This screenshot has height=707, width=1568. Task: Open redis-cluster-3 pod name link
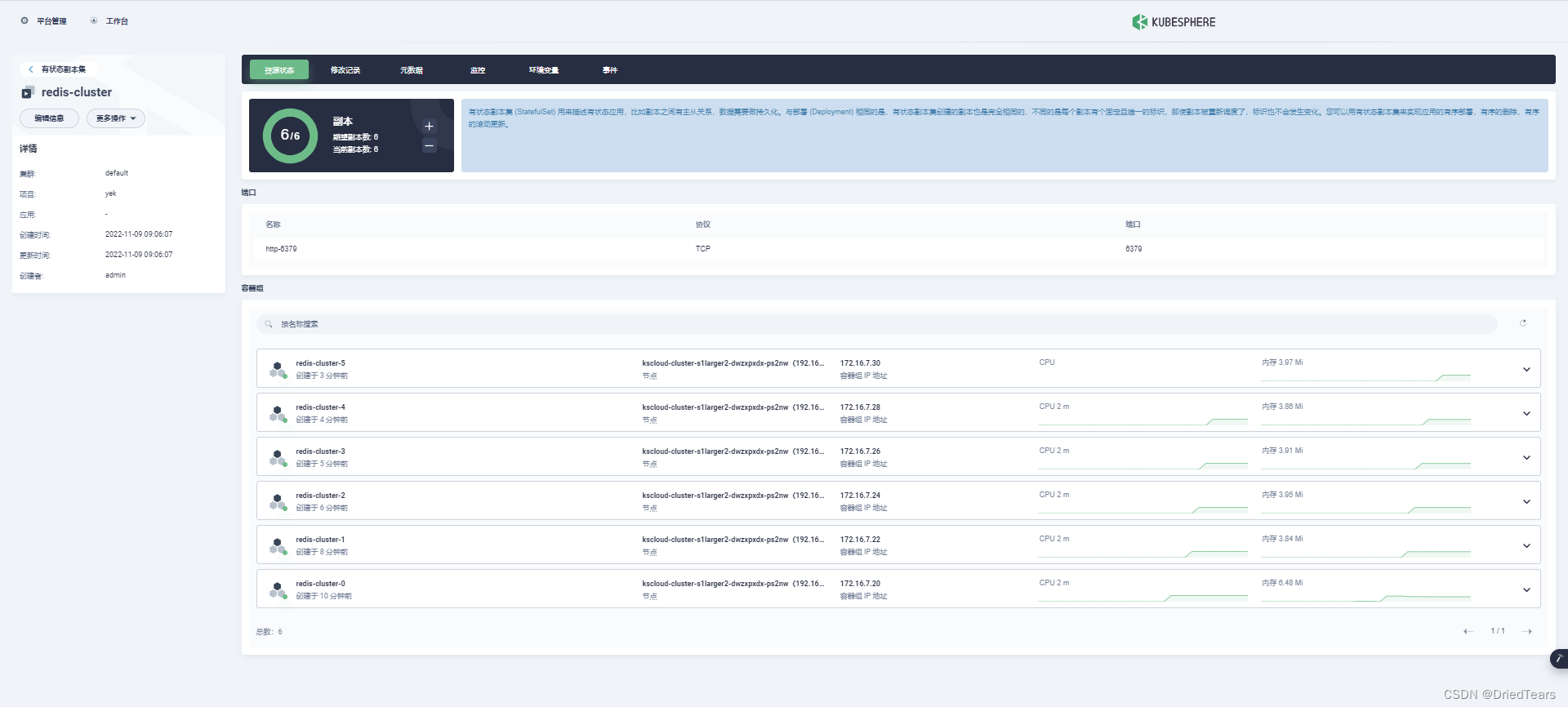tap(320, 451)
